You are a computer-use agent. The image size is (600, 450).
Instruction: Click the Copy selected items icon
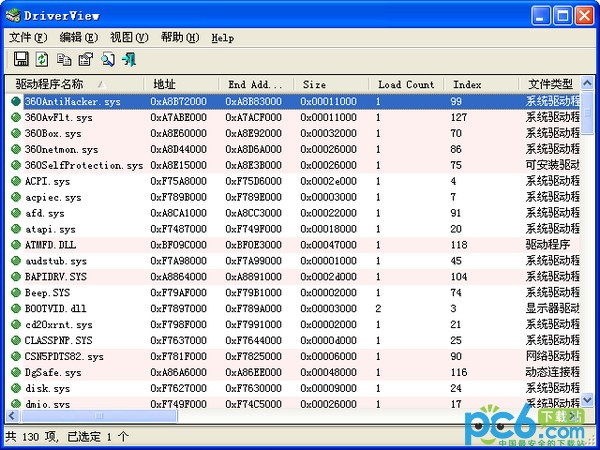coord(64,59)
